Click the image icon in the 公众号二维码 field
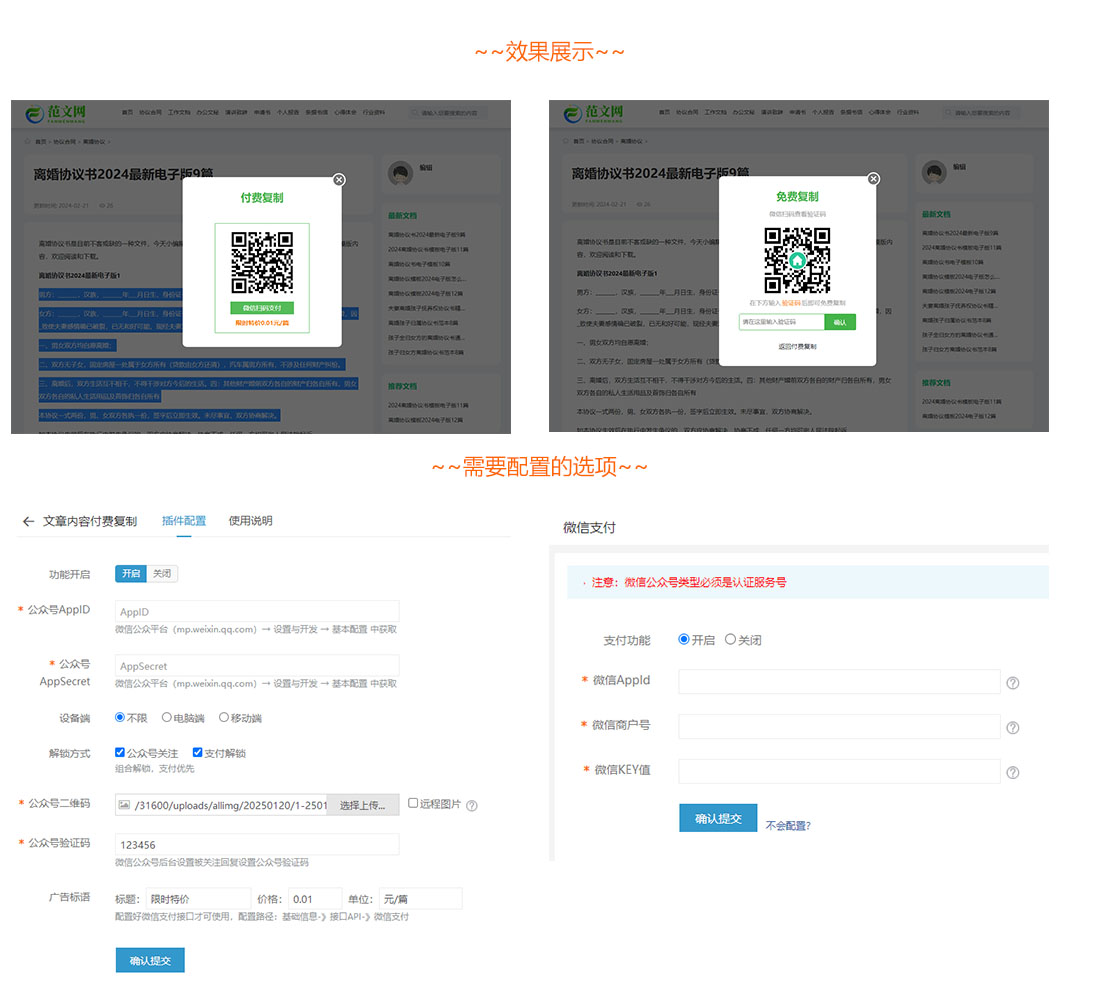 click(124, 803)
